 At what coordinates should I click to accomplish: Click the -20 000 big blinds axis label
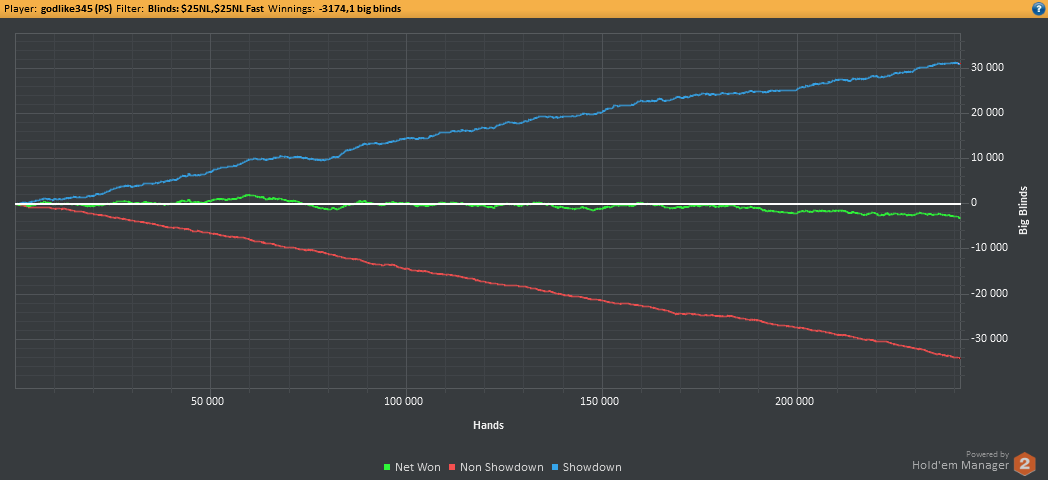[991, 293]
